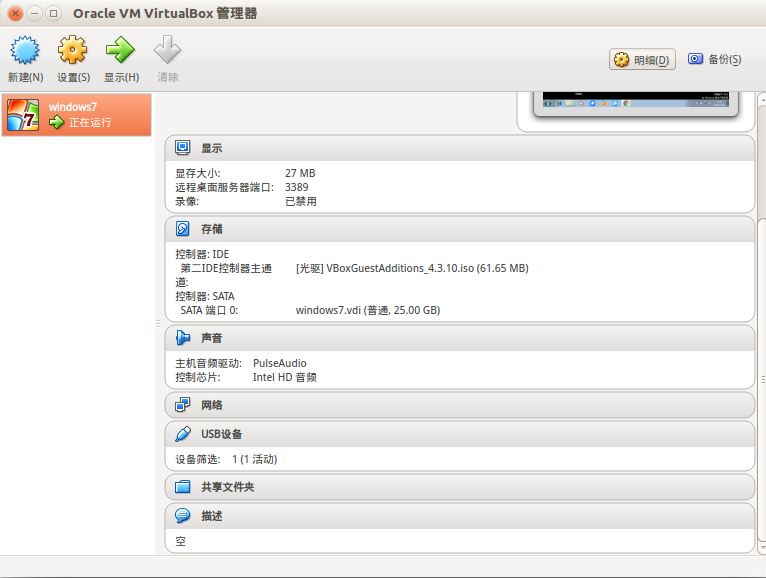Click the 显存大小 label
Viewport: 766px width, 578px height.
click(x=197, y=173)
